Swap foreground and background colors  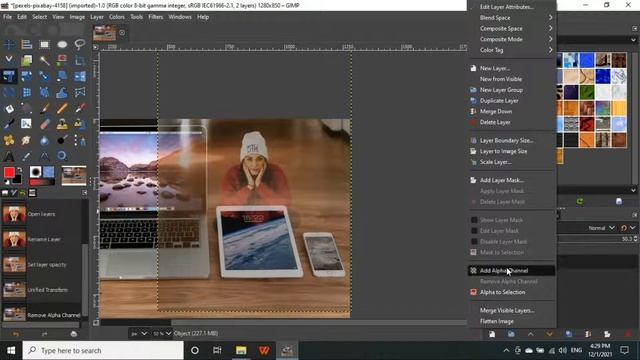tap(19, 169)
